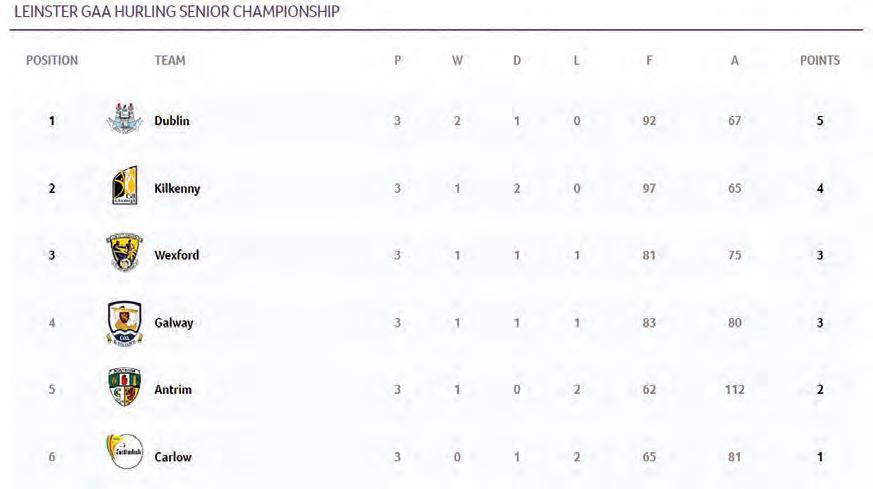
Task: Click the Carlow county crest icon
Action: point(125,453)
